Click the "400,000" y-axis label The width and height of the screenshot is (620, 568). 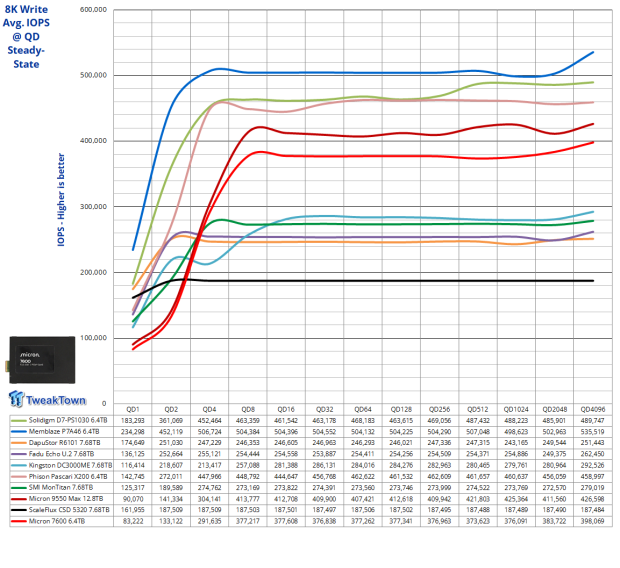[93, 141]
